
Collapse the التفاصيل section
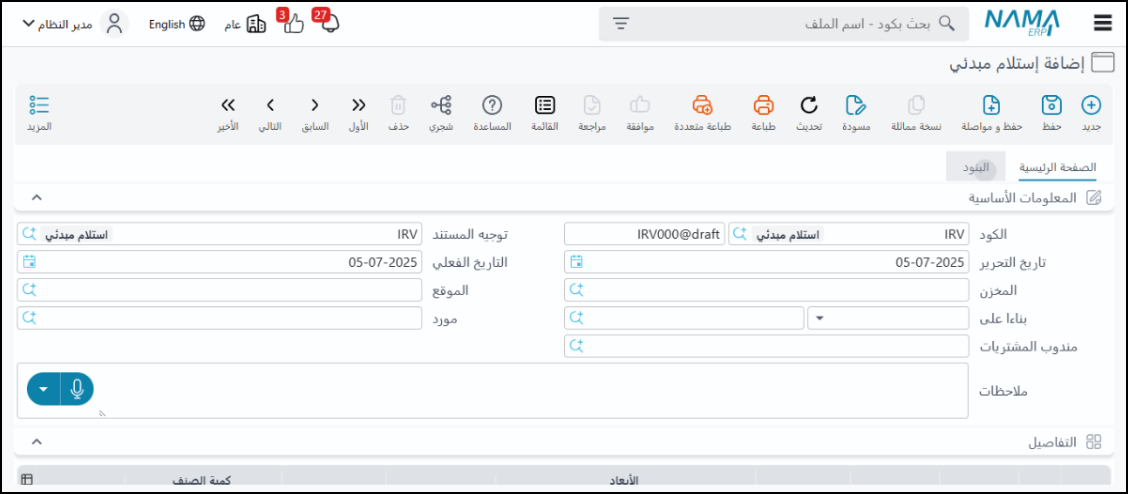(x=37, y=441)
